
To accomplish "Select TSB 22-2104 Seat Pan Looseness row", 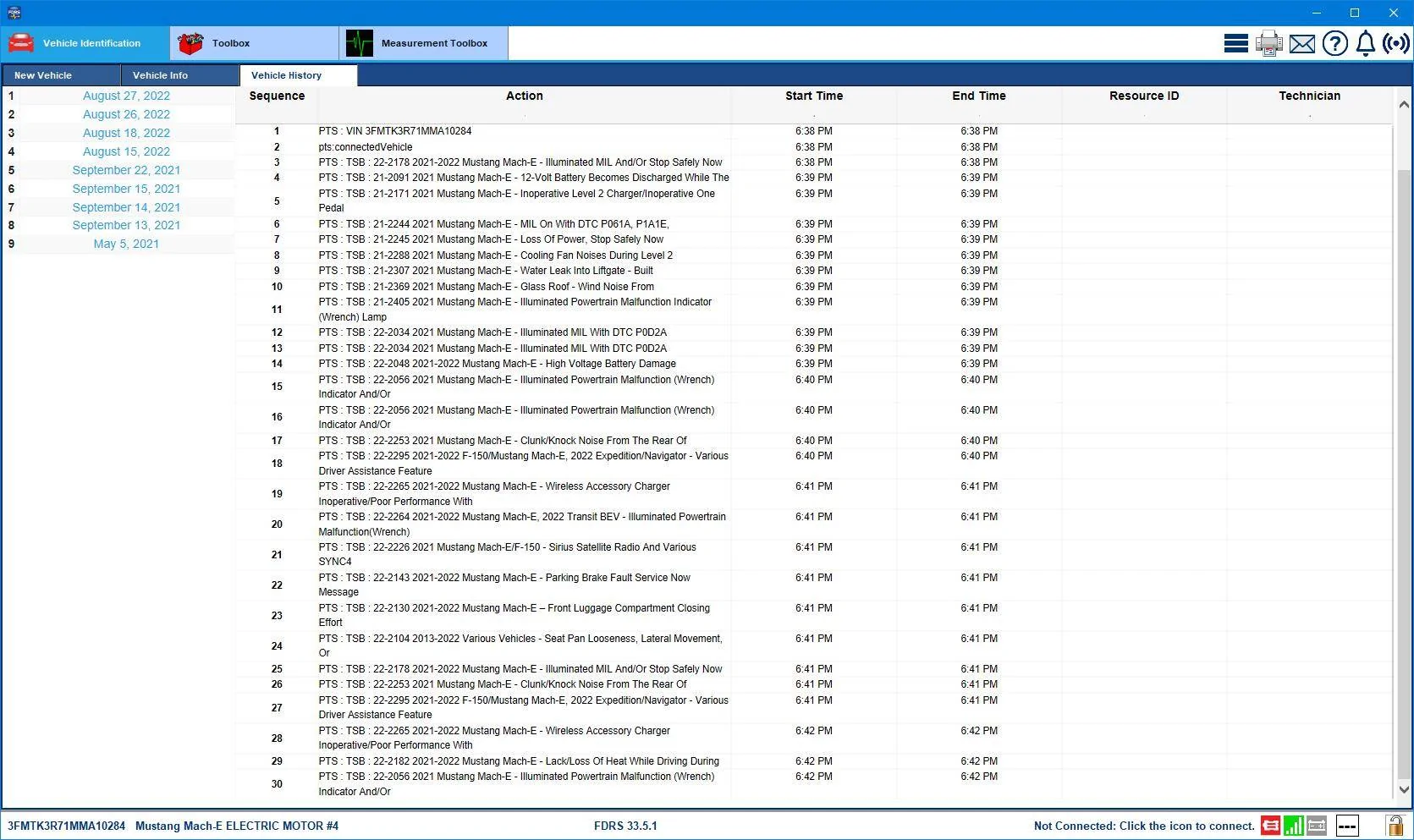I will point(812,646).
